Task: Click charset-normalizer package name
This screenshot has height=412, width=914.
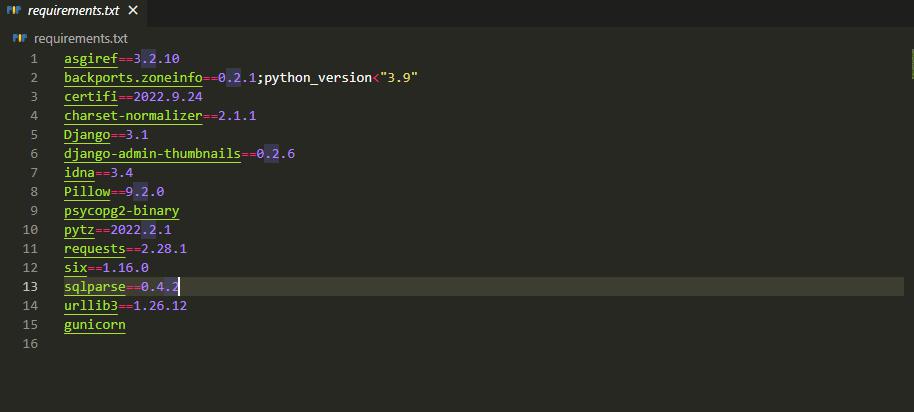Action: (133, 116)
